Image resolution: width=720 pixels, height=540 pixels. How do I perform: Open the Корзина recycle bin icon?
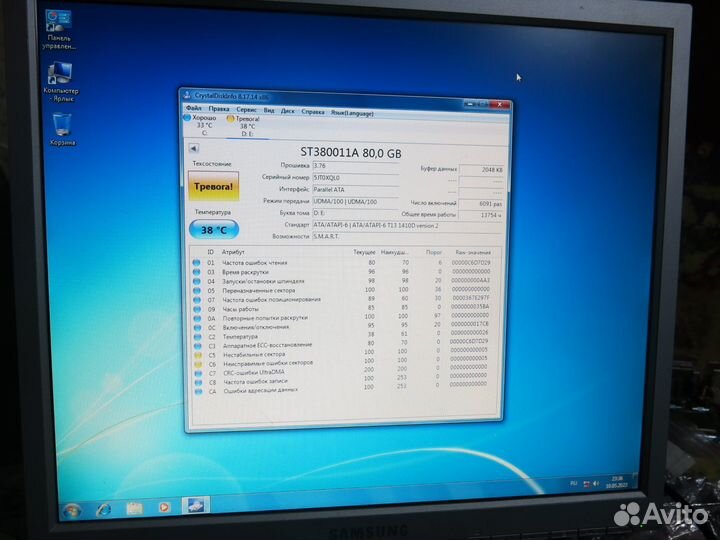[x=62, y=129]
